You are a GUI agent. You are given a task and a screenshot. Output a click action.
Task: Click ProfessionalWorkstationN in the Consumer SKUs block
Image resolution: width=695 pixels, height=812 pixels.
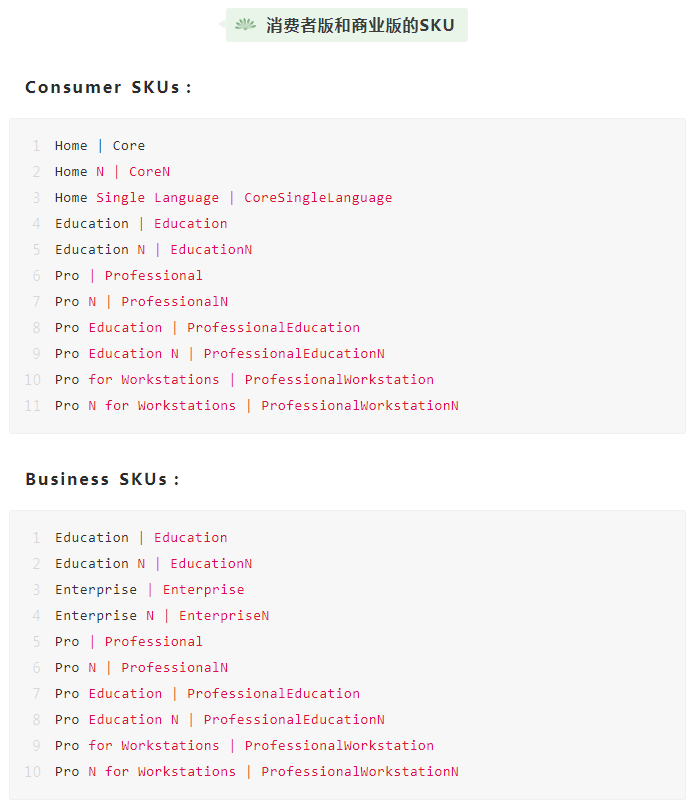pyautogui.click(x=360, y=405)
